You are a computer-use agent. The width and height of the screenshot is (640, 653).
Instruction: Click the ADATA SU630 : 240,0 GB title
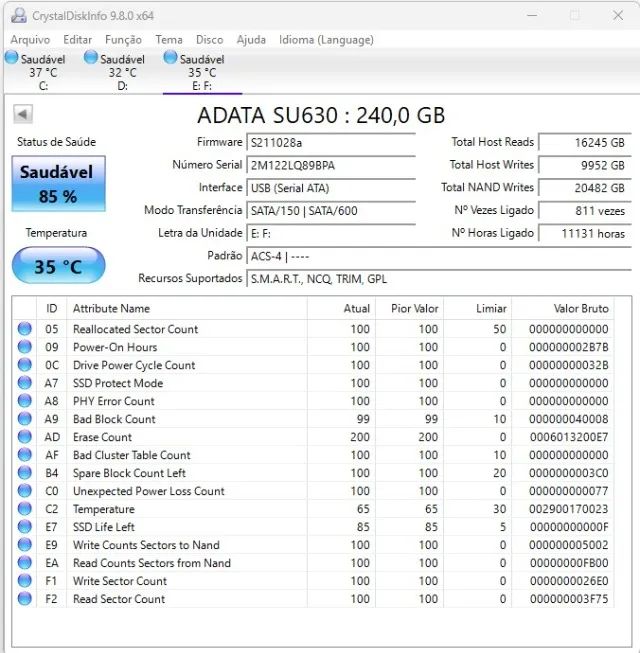pyautogui.click(x=321, y=115)
